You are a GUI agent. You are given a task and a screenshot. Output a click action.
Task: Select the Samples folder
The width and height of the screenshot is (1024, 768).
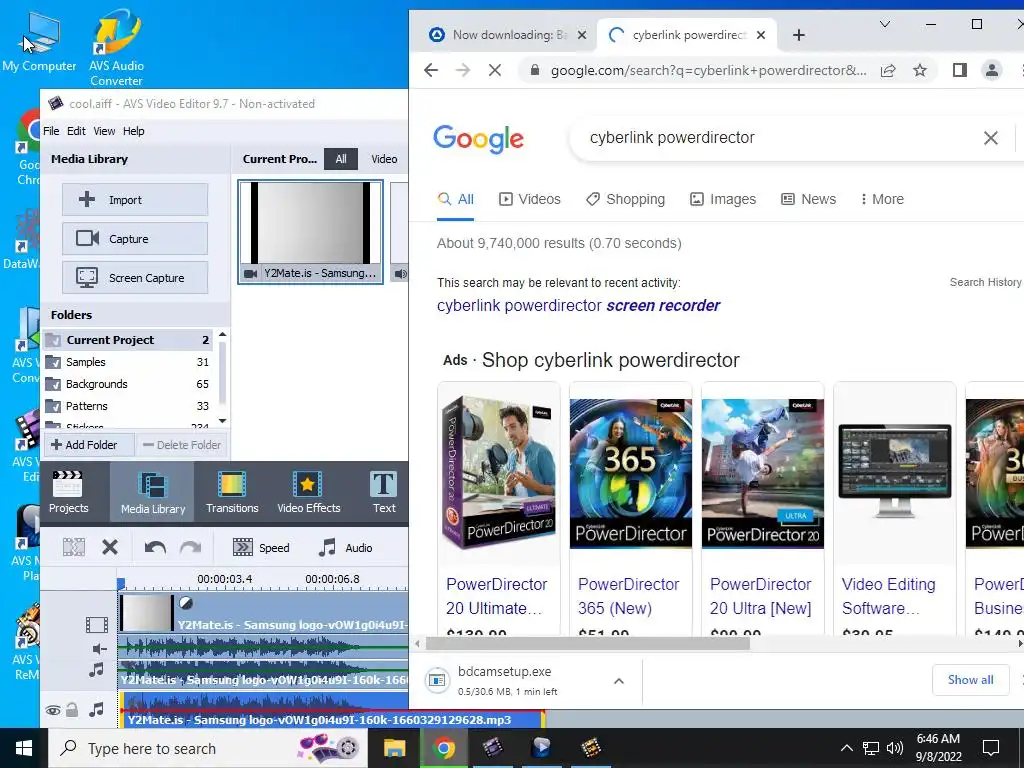coord(129,362)
